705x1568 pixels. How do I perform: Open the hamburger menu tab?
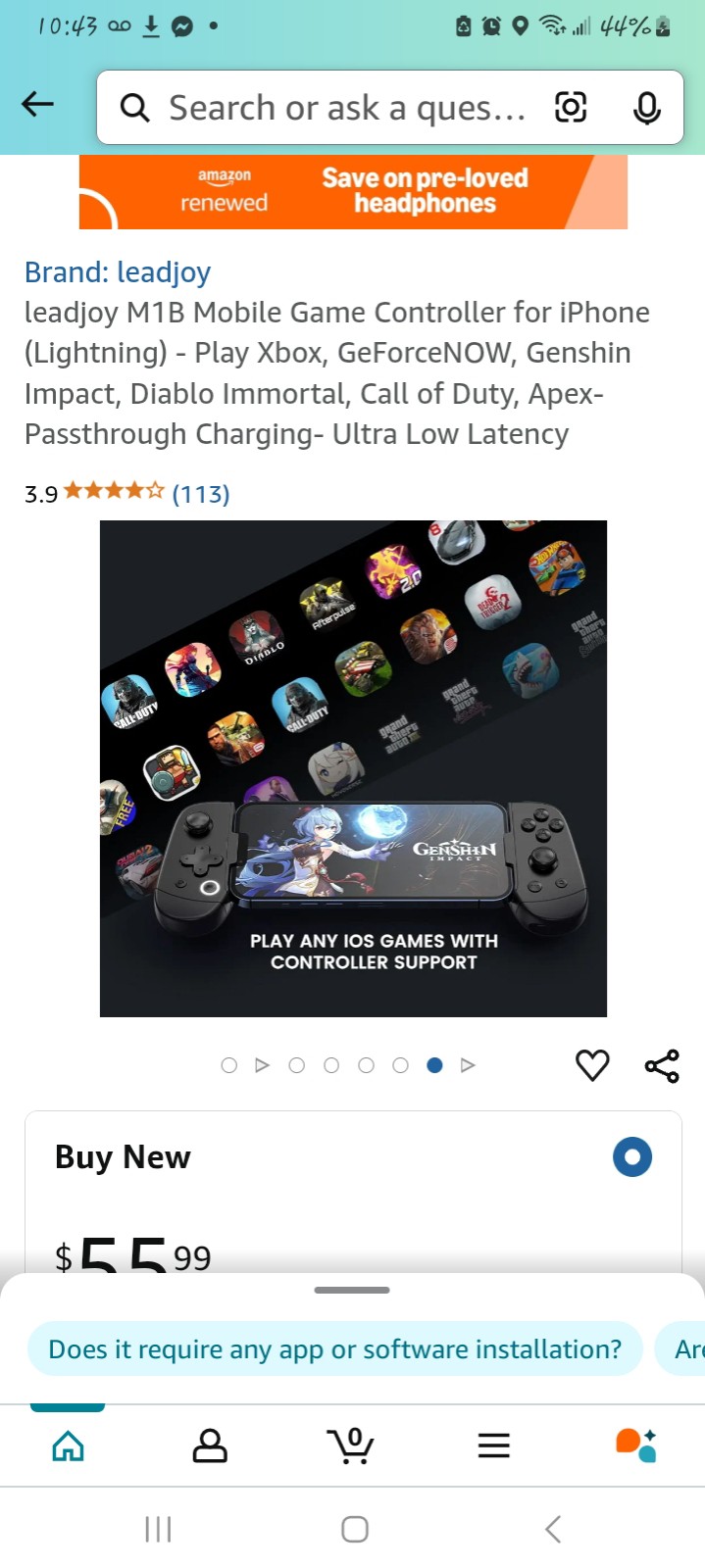pos(493,1445)
